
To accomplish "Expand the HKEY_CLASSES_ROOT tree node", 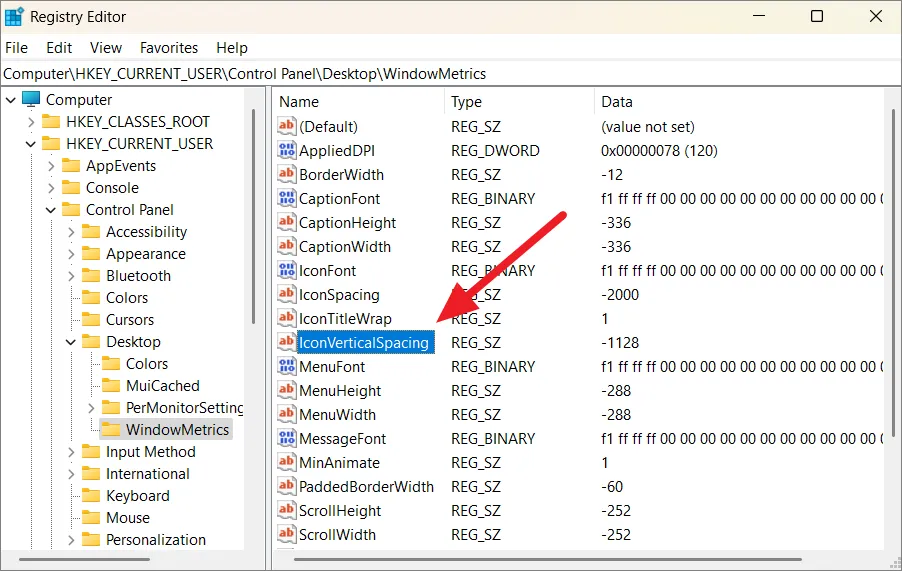I will pos(31,122).
